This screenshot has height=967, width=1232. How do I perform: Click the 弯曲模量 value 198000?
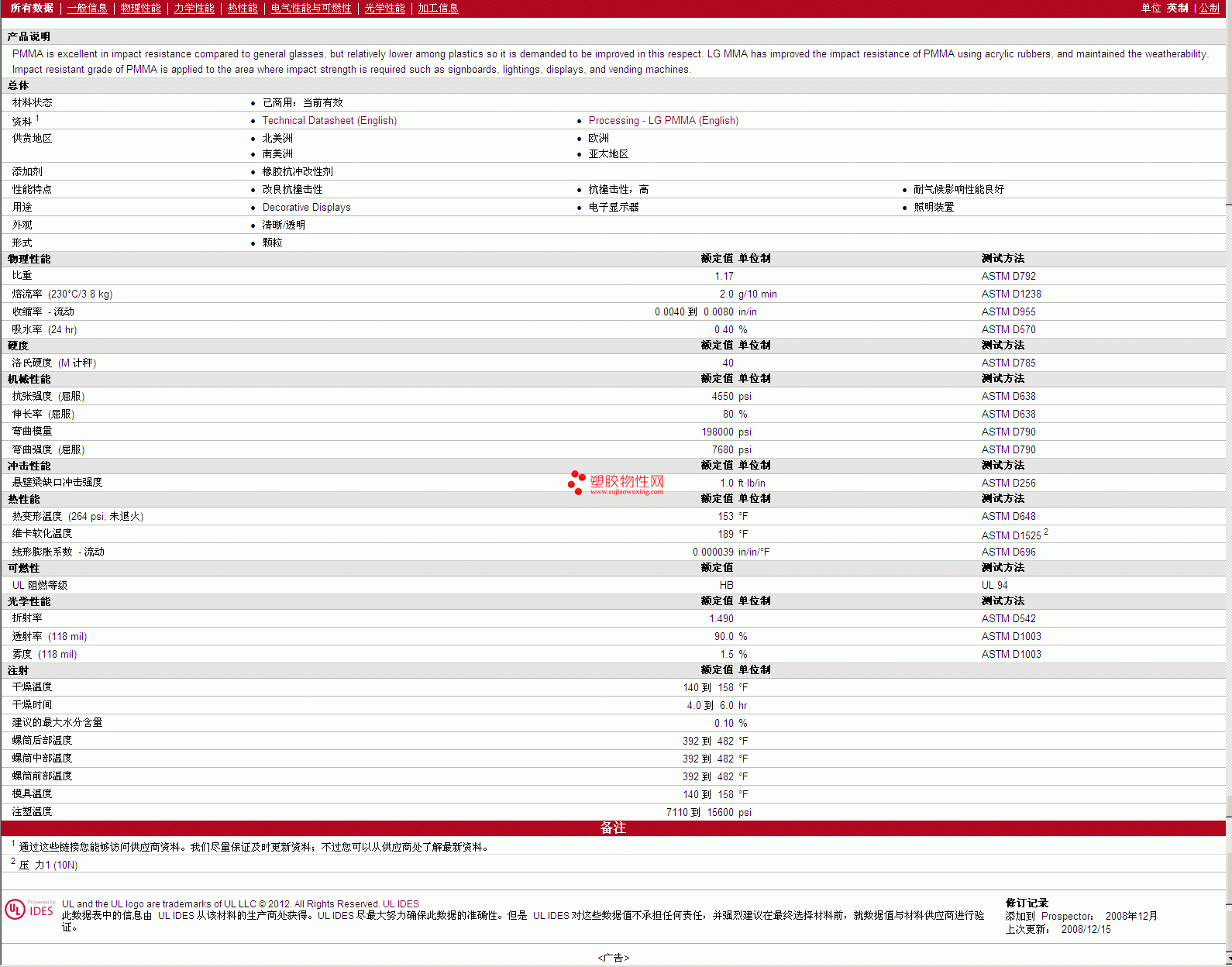(x=718, y=432)
